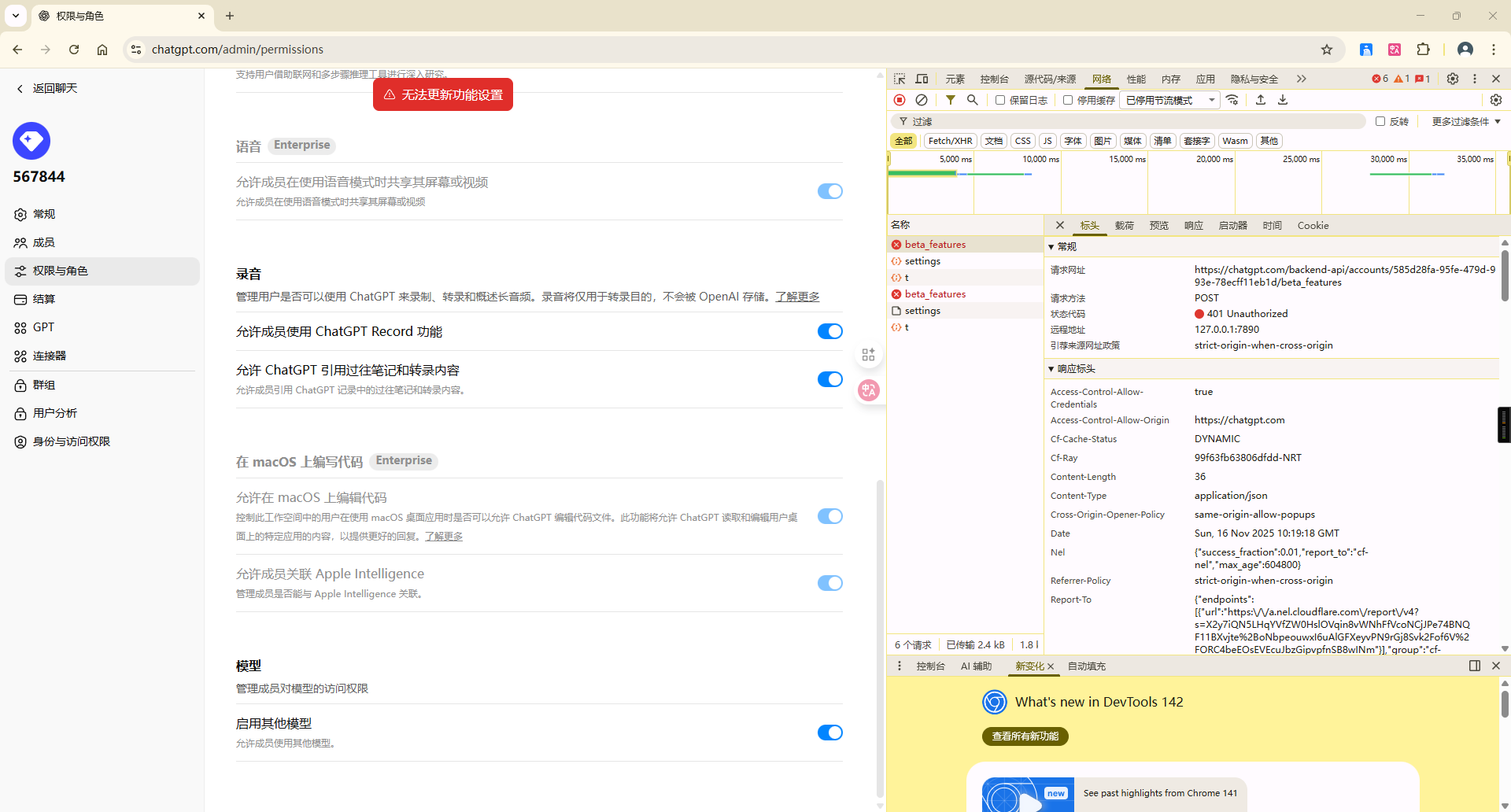The height and width of the screenshot is (812, 1511).
Task: Toggle off ChatGPT Record feature switch
Action: point(829,331)
